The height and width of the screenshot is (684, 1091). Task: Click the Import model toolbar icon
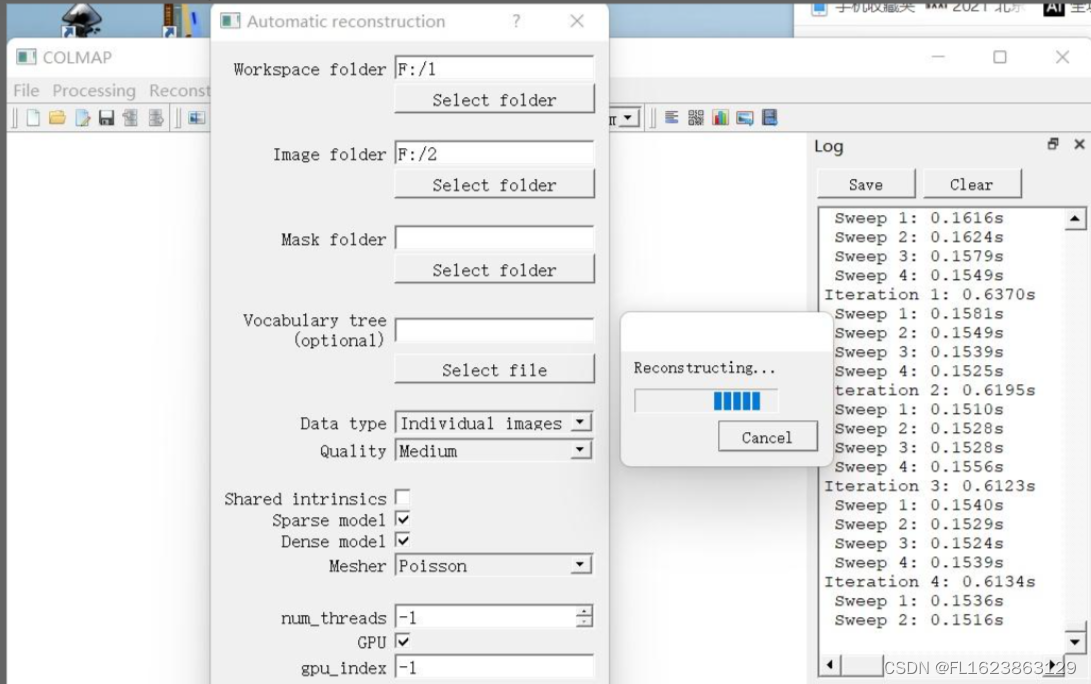[130, 118]
